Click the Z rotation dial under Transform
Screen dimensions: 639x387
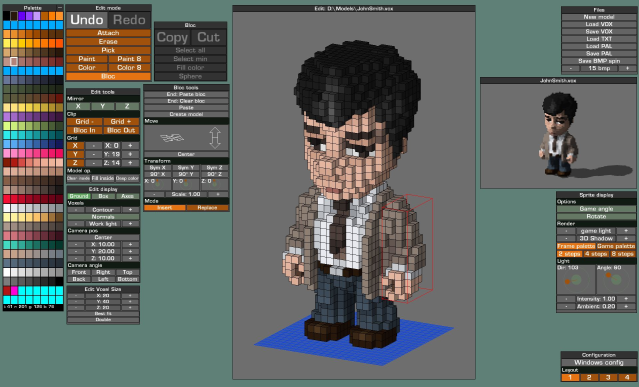coord(214,184)
